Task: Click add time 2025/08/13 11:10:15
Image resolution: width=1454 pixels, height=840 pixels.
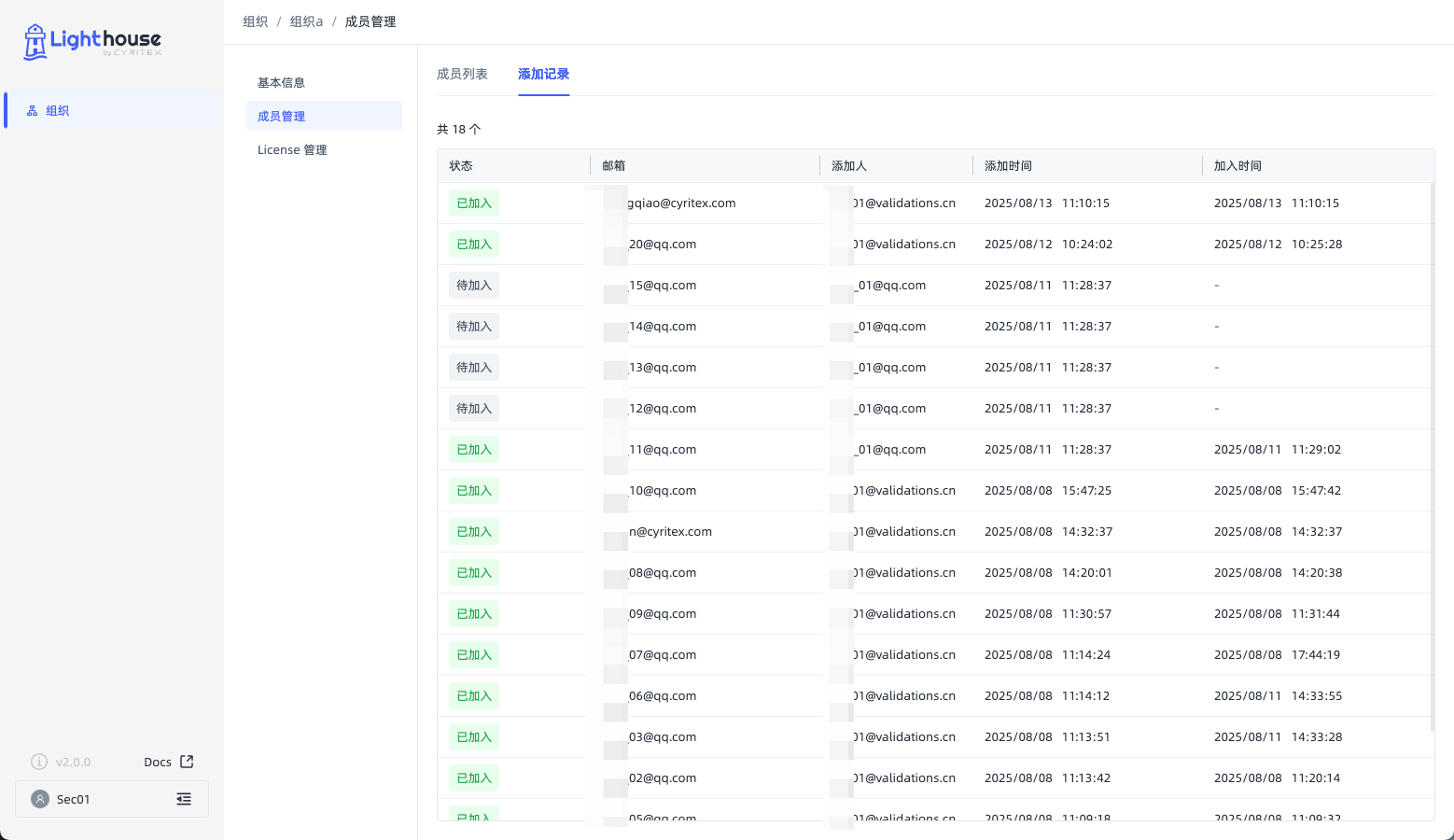Action: click(1047, 203)
